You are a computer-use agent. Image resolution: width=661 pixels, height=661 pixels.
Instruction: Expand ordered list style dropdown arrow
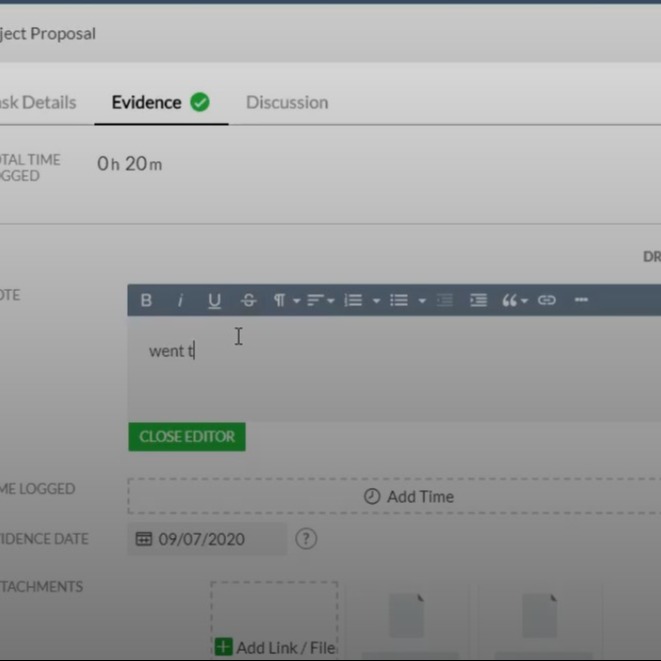click(x=376, y=301)
